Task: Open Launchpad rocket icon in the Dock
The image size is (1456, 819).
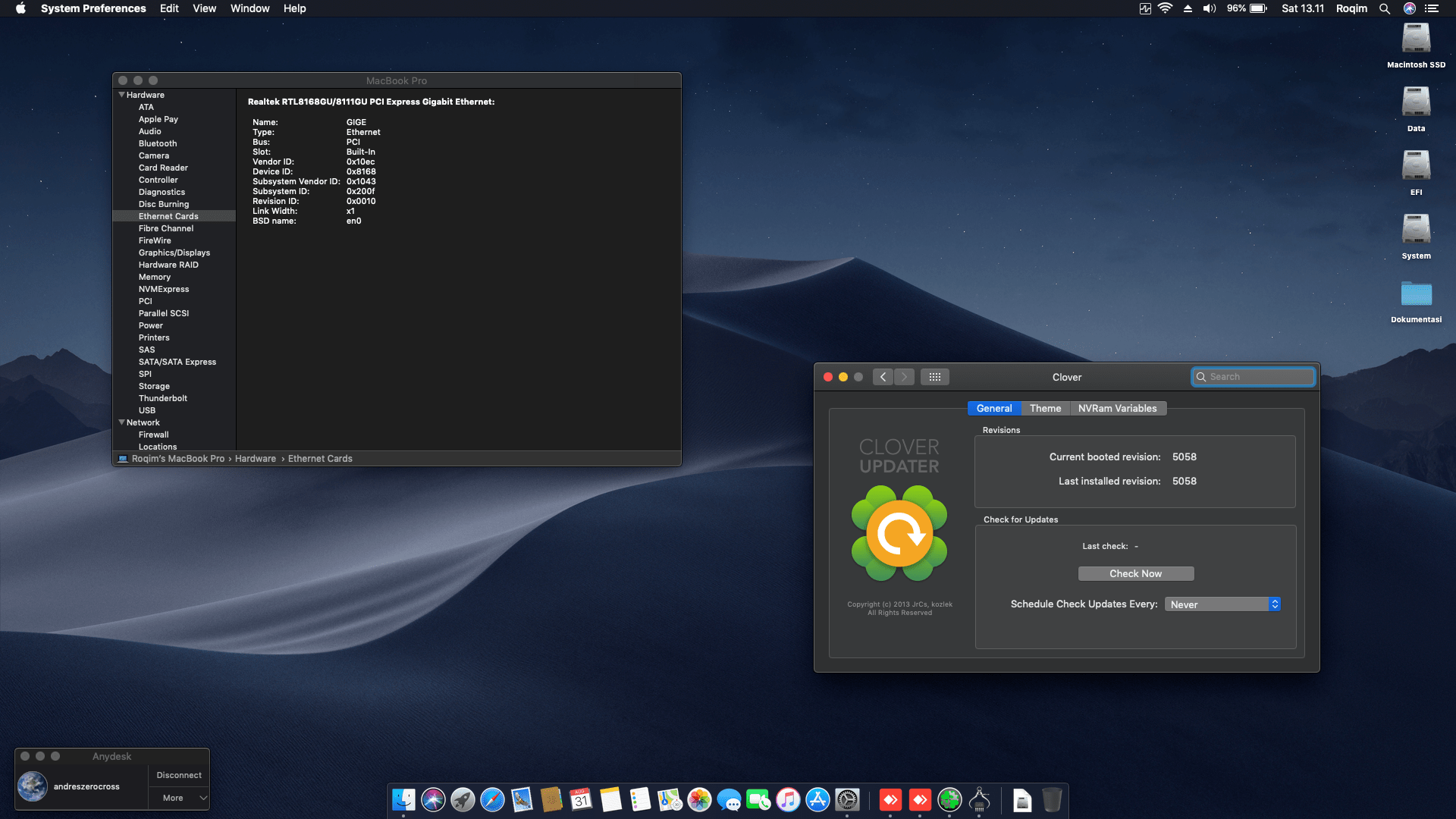Action: 463,799
